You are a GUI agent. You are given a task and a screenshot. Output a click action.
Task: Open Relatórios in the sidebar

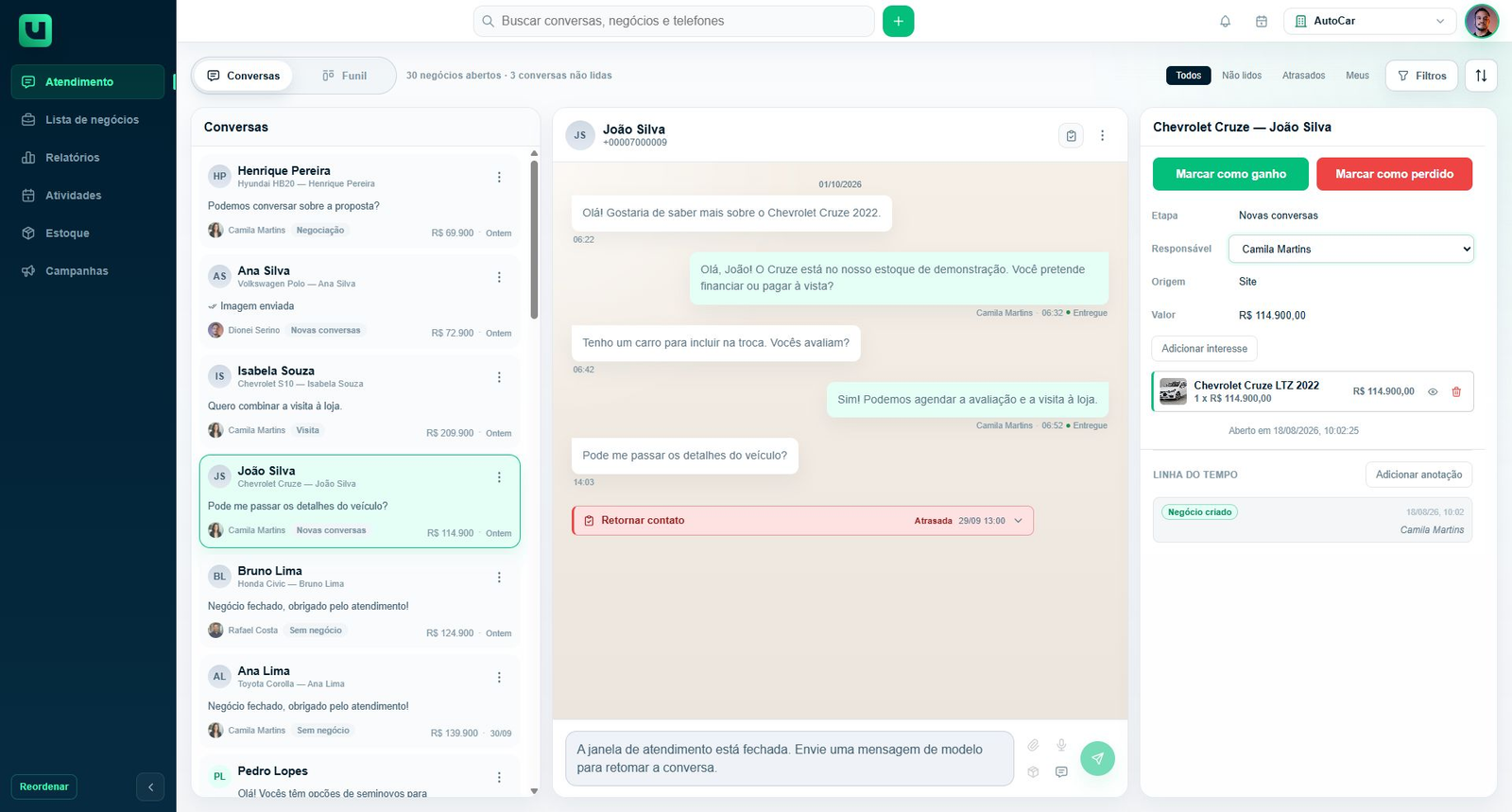[88, 158]
